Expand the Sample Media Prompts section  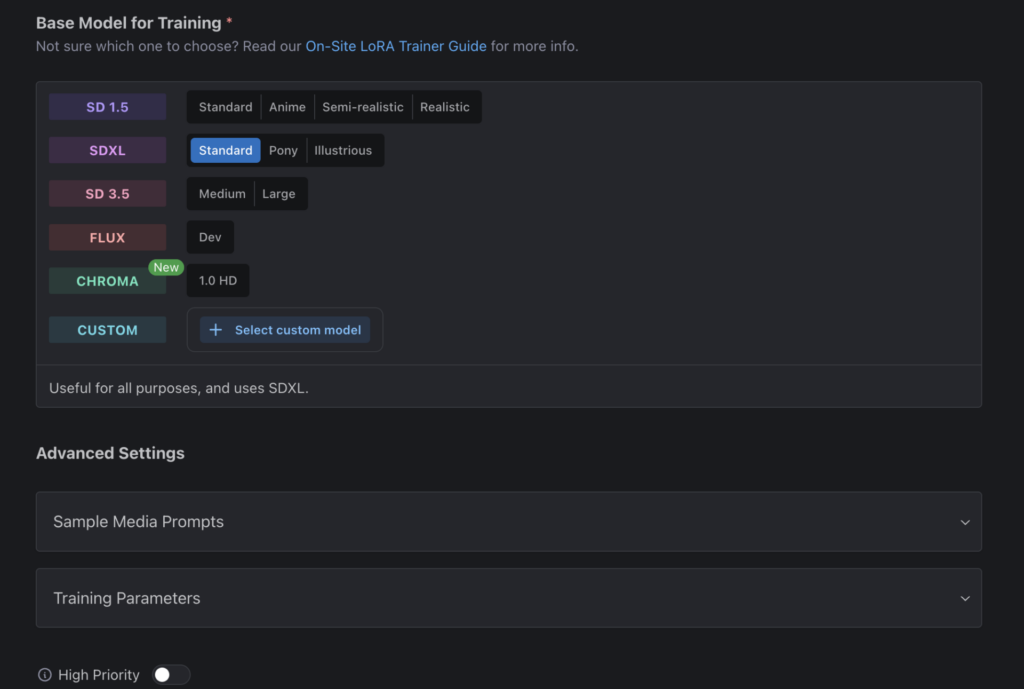click(x=508, y=522)
